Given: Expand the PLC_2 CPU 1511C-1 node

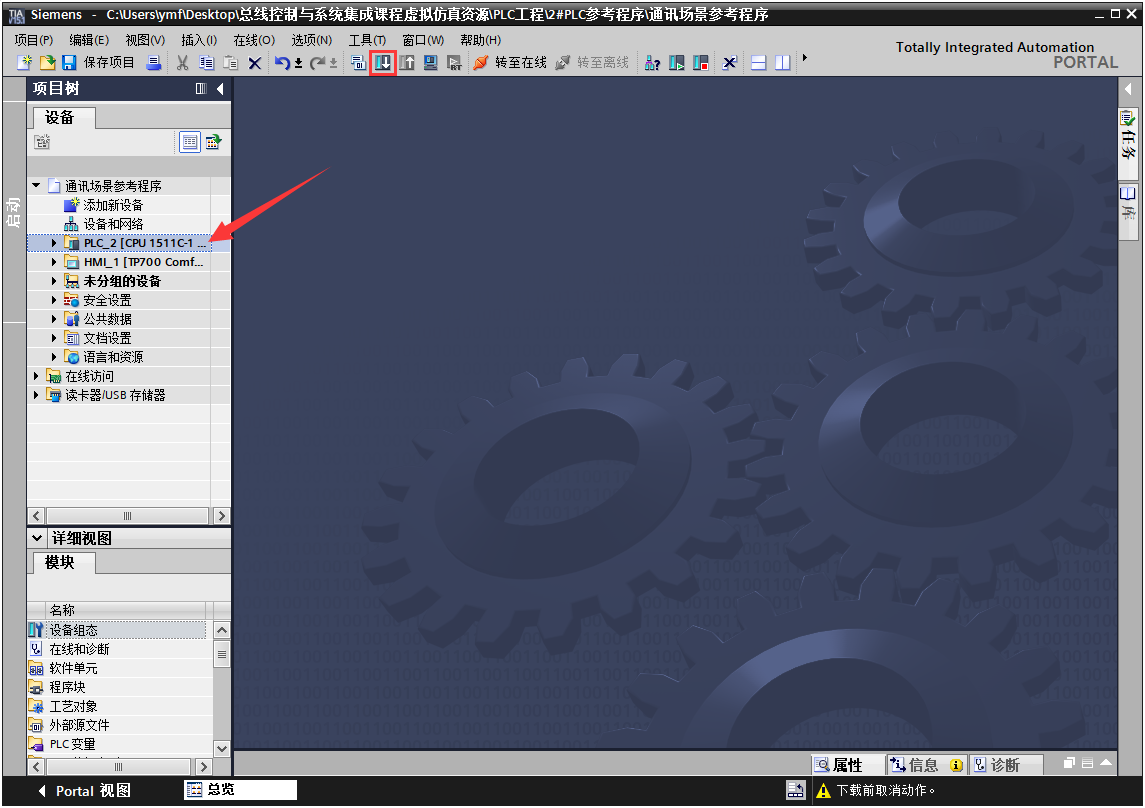Looking at the screenshot, I should [x=54, y=242].
